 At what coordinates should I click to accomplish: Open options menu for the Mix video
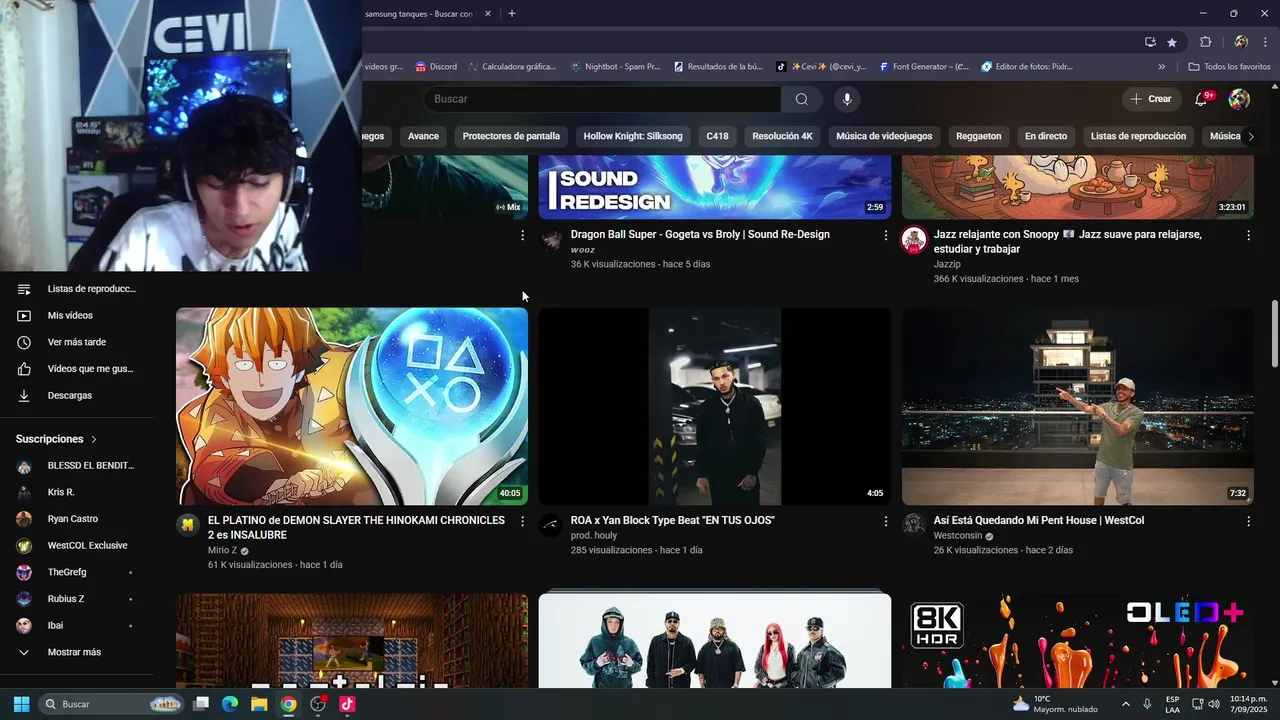[522, 235]
